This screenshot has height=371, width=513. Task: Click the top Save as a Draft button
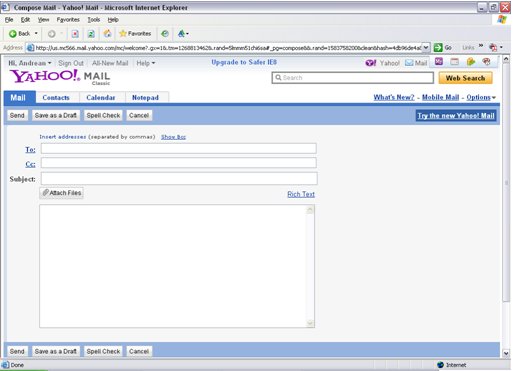point(56,115)
